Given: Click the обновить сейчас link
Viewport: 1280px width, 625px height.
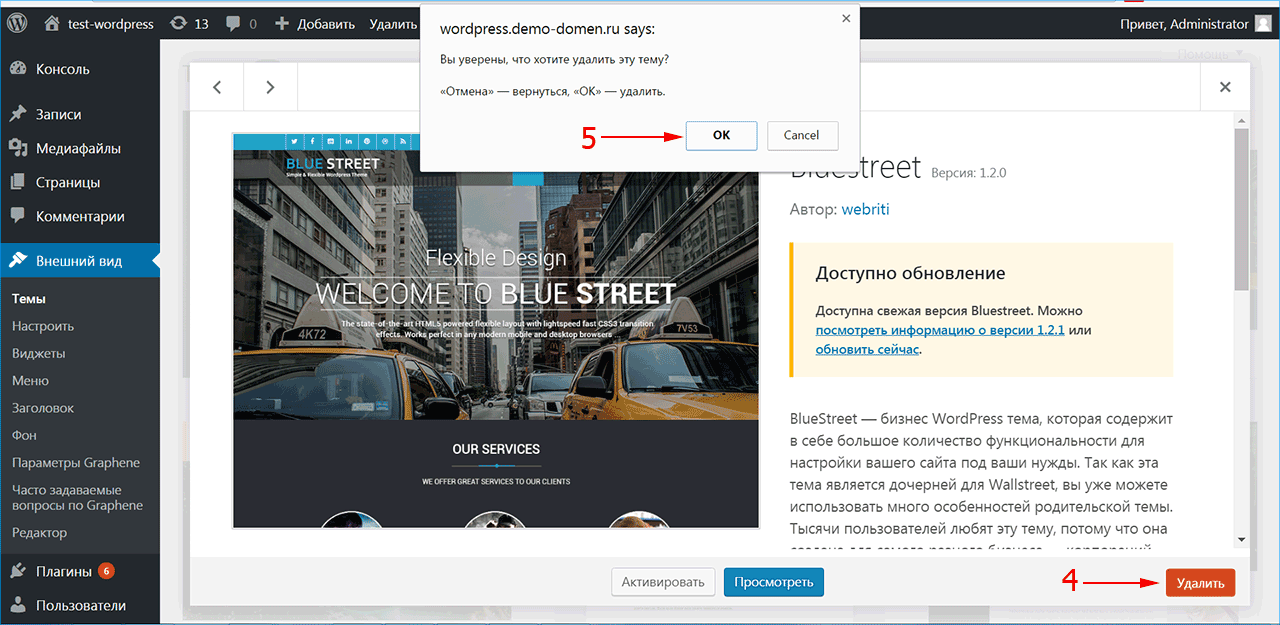Looking at the screenshot, I should click(x=867, y=349).
